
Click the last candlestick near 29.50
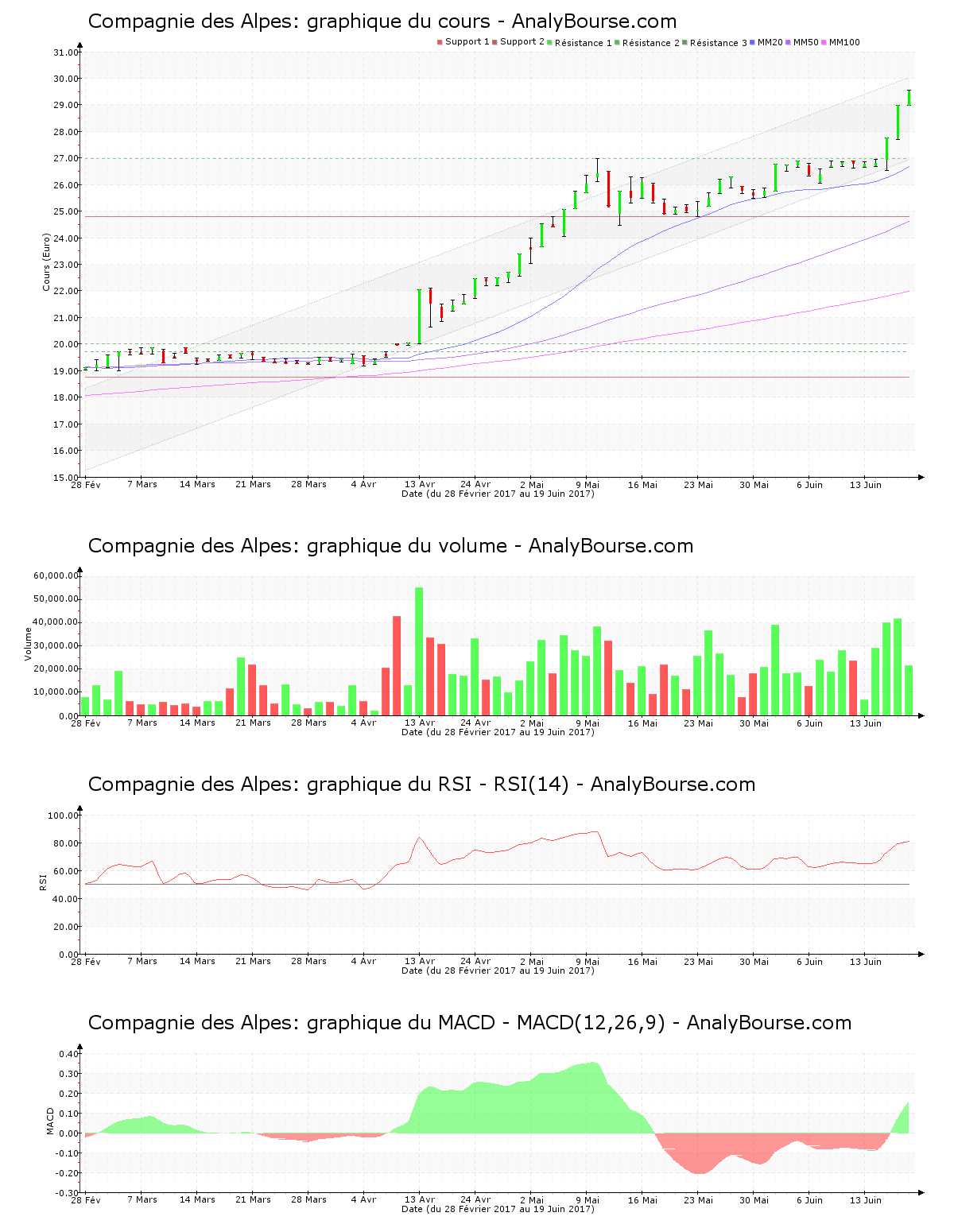(909, 98)
